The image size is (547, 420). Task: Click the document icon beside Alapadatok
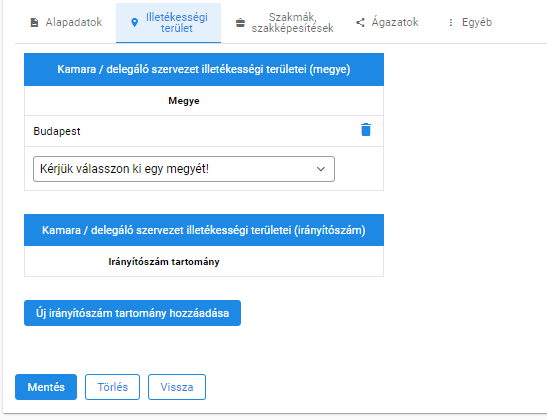pos(34,23)
